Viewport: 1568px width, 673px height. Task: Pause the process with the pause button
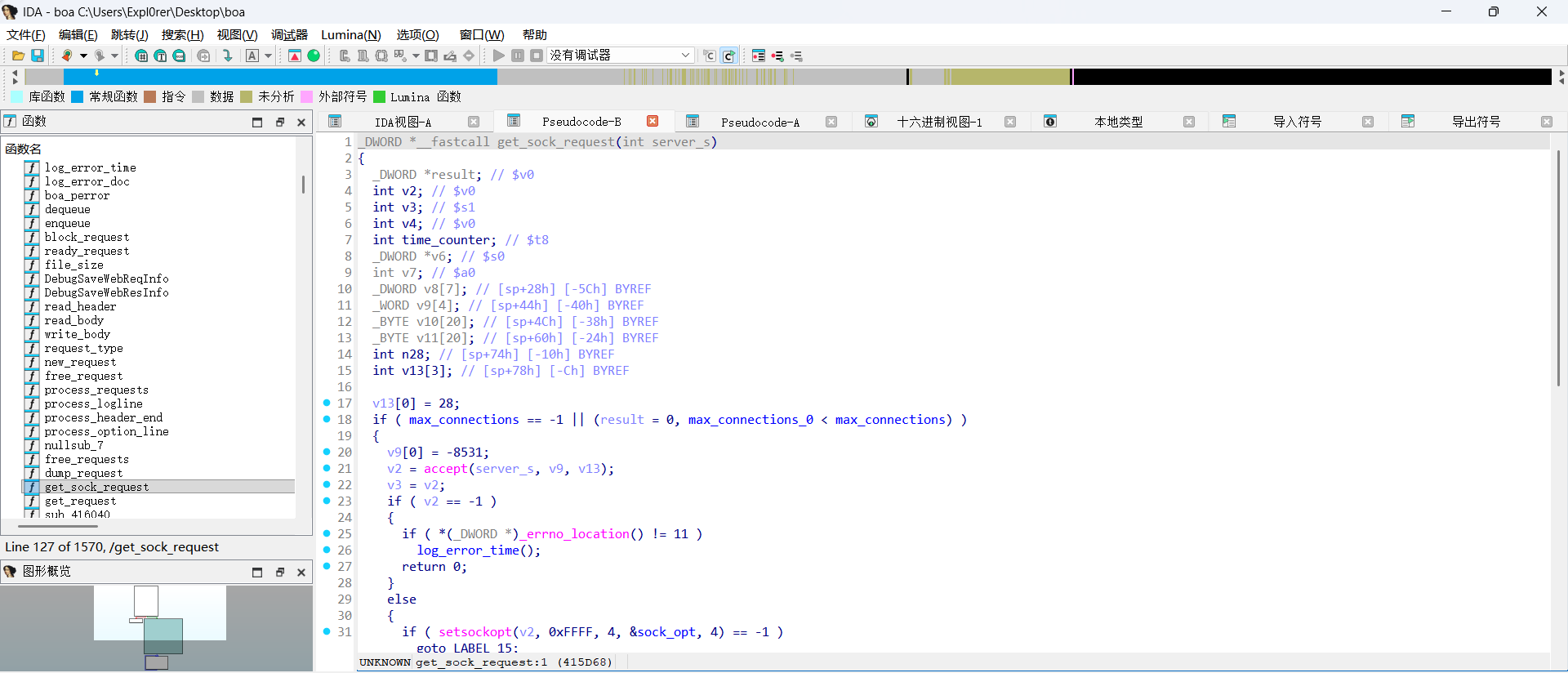[518, 56]
